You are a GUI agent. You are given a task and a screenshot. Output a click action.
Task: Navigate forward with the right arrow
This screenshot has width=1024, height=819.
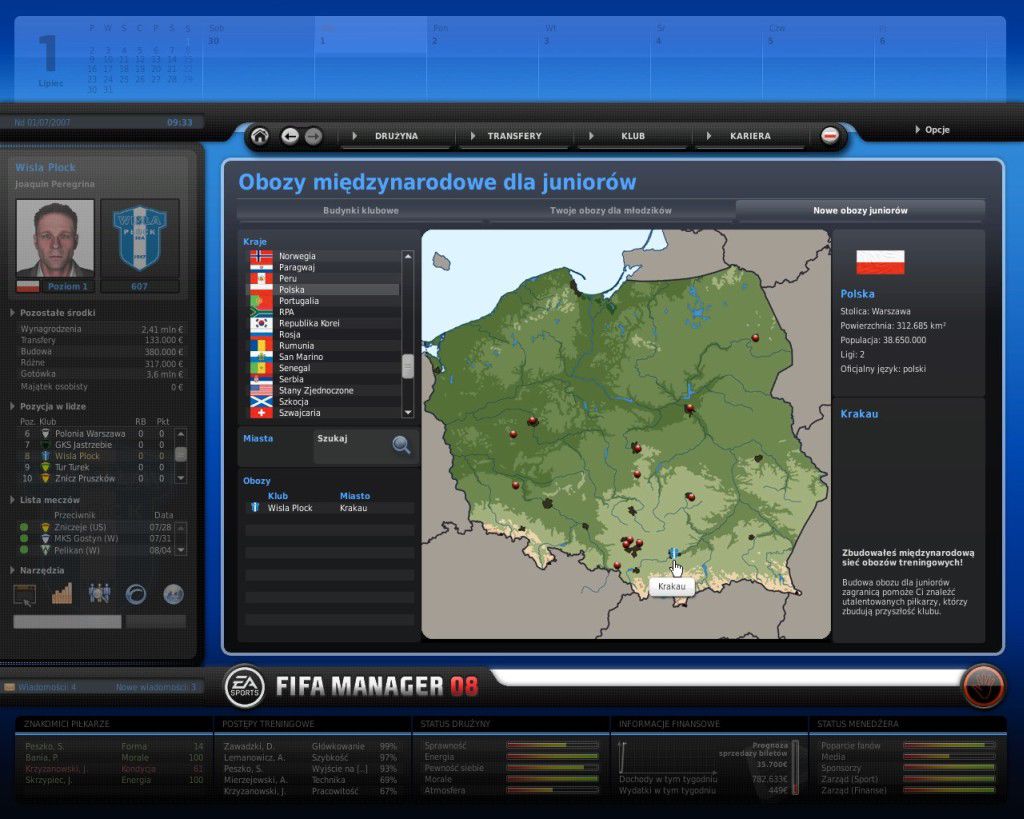[313, 136]
